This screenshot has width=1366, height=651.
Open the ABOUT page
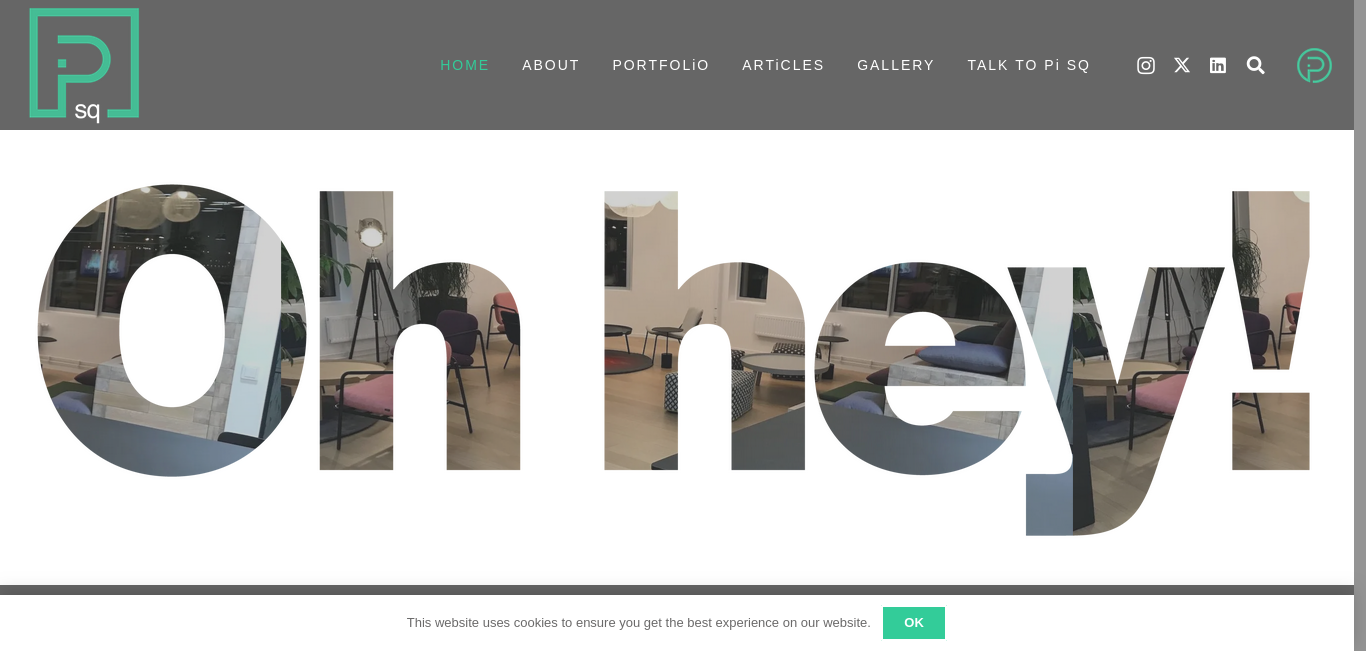(x=551, y=65)
